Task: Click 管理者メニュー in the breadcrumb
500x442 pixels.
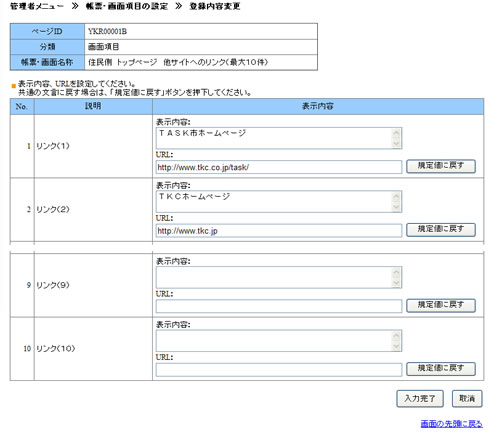Action: 37,6
